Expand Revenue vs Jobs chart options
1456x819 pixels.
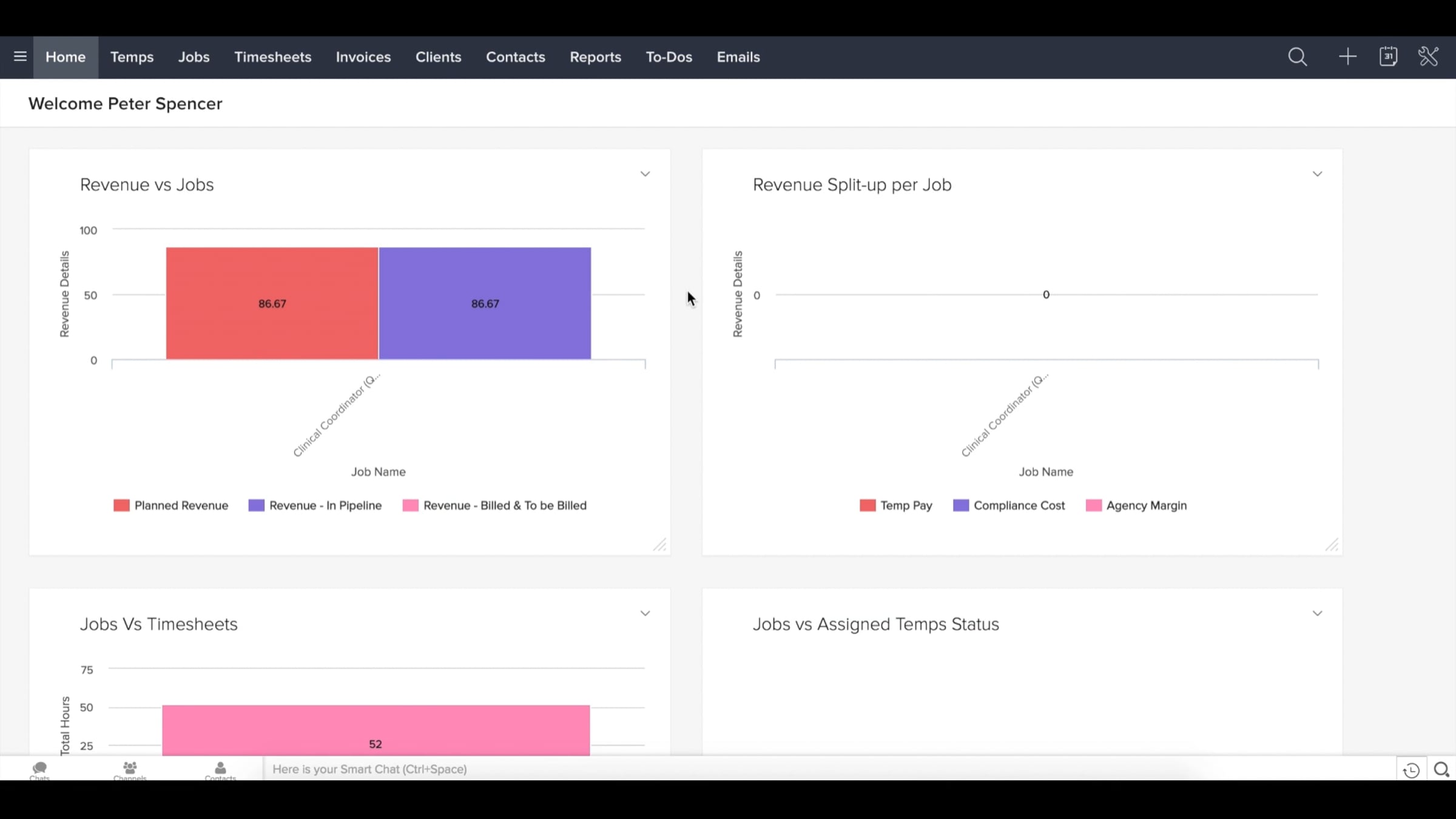click(x=645, y=174)
